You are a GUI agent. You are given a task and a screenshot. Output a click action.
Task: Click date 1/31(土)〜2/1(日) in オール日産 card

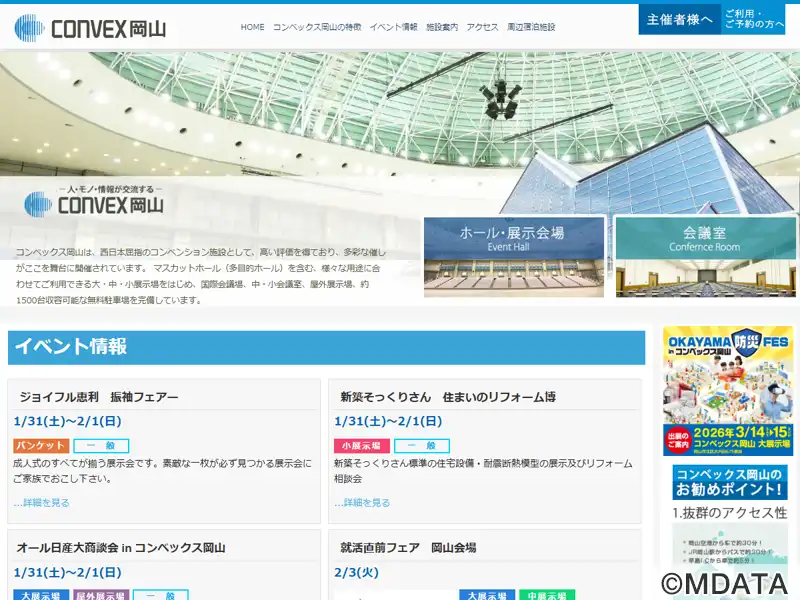coord(67,572)
